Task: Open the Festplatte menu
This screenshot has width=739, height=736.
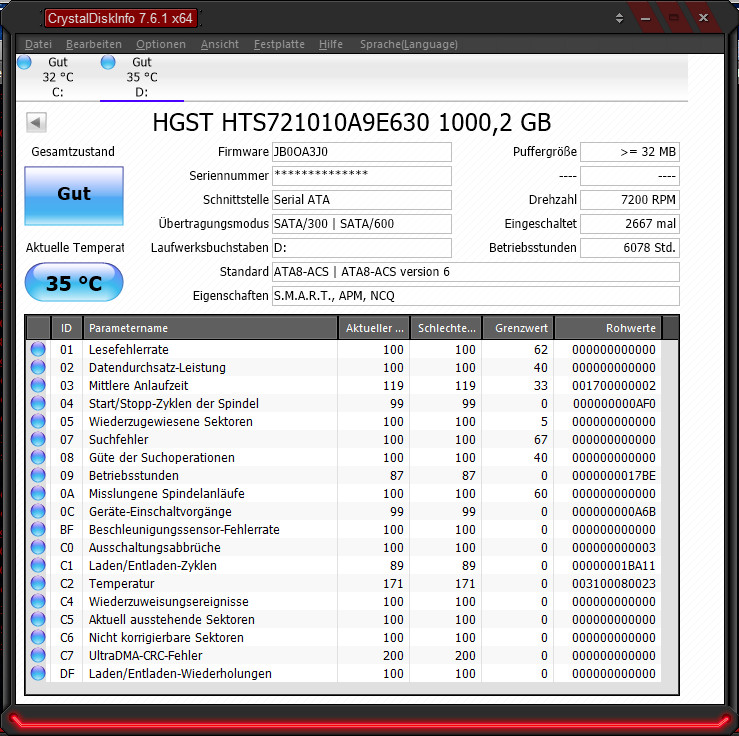Action: [x=279, y=44]
